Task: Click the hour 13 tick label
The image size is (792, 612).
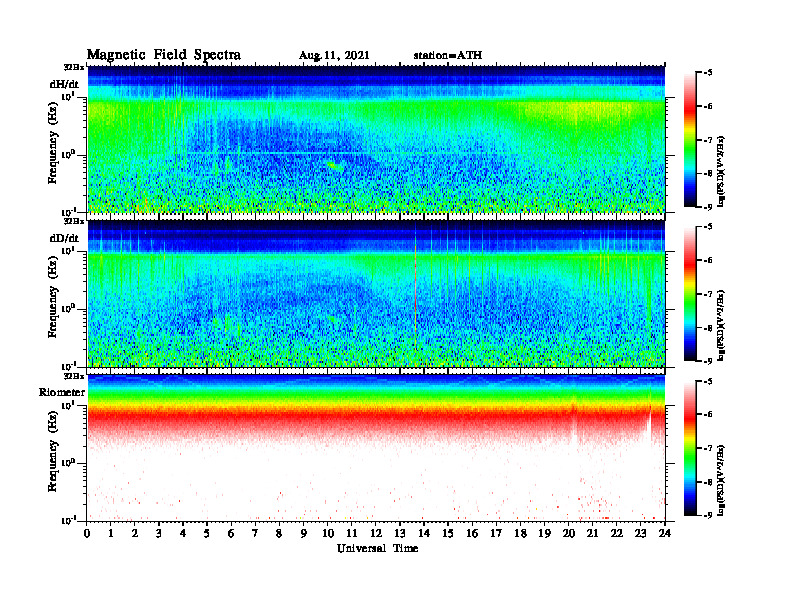Action: pyautogui.click(x=400, y=533)
